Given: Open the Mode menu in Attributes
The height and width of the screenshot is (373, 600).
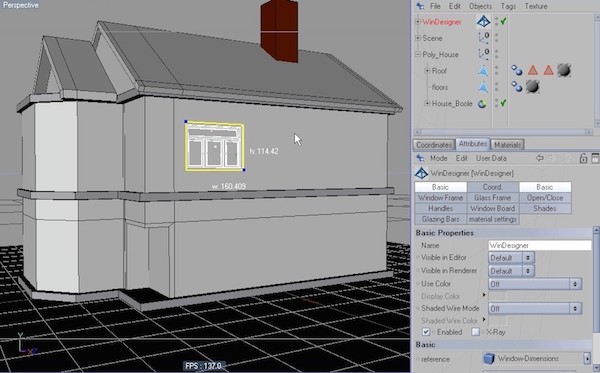Looking at the screenshot, I should pyautogui.click(x=439, y=158).
